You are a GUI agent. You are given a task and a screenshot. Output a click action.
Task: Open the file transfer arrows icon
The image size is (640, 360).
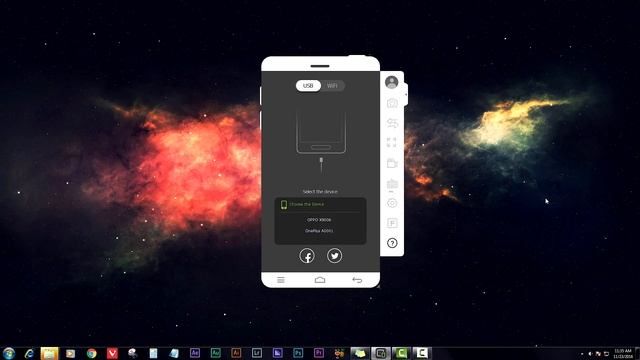tap(392, 123)
